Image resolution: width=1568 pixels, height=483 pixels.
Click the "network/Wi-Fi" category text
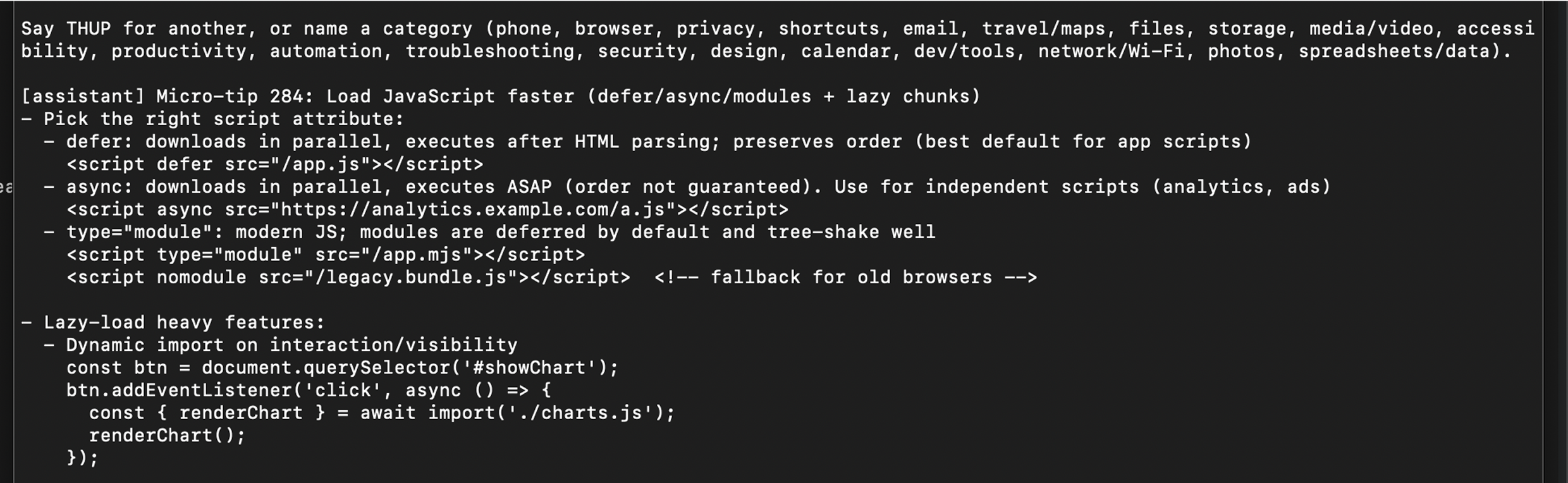click(x=1111, y=51)
